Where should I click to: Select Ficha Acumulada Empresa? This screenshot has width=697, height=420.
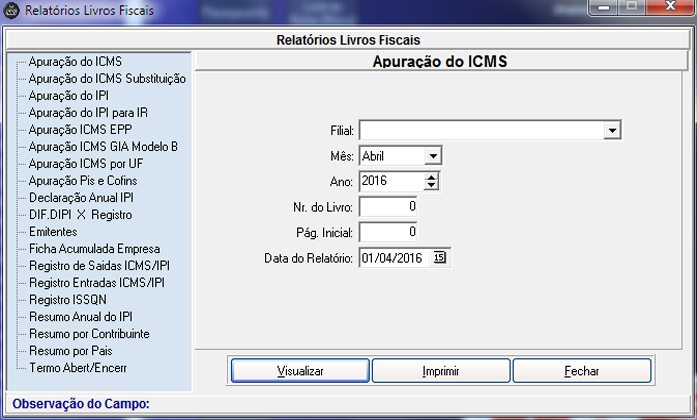click(x=95, y=248)
